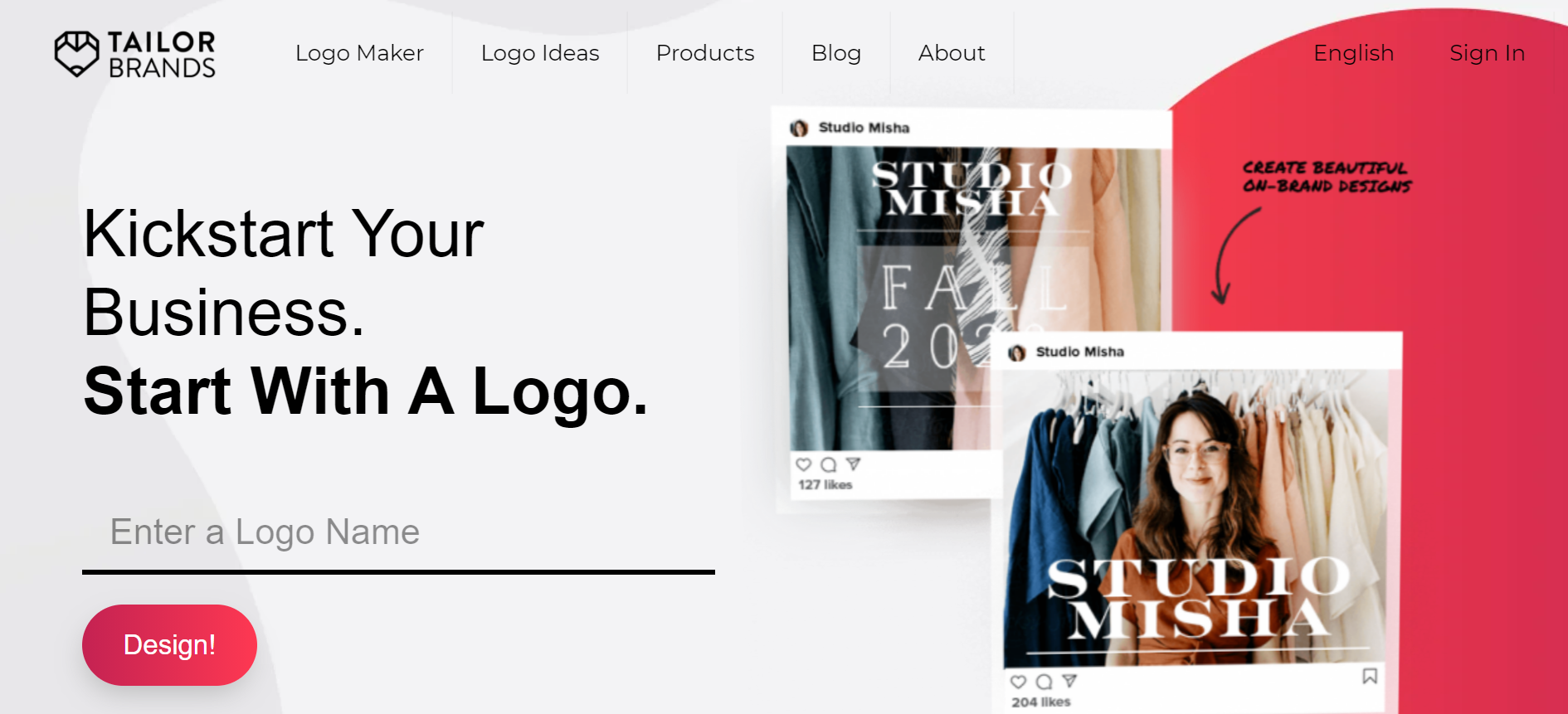1568x714 pixels.
Task: Click share arrow icon on first post
Action: click(853, 464)
